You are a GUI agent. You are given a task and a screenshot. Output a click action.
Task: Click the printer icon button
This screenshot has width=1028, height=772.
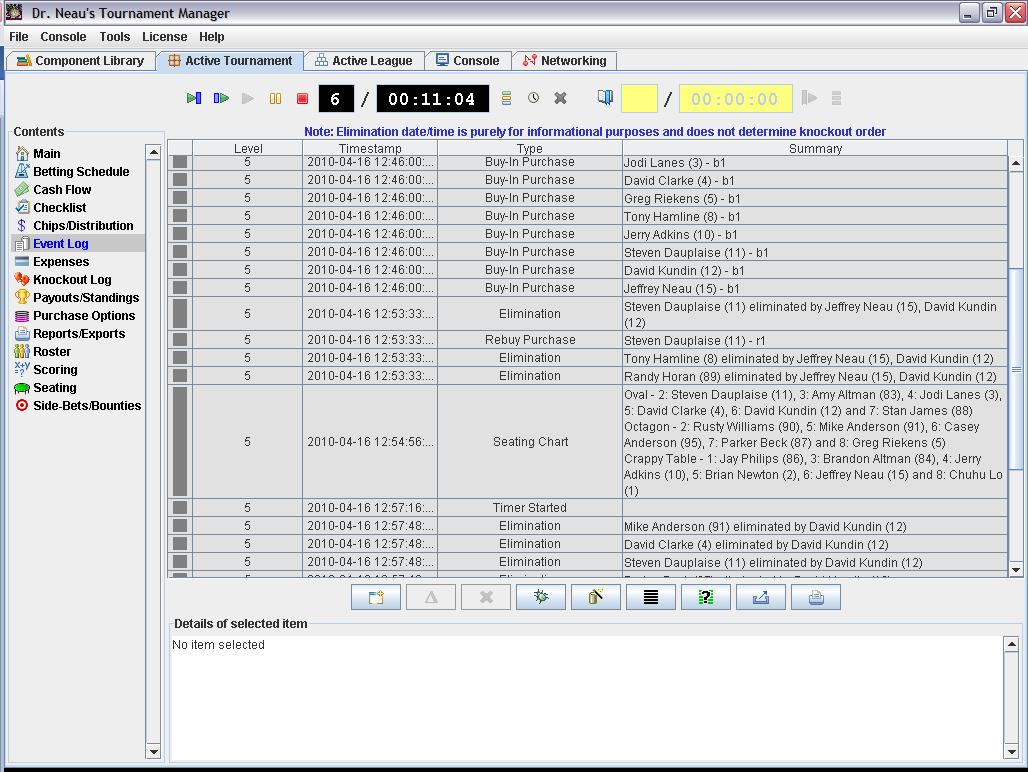[816, 597]
